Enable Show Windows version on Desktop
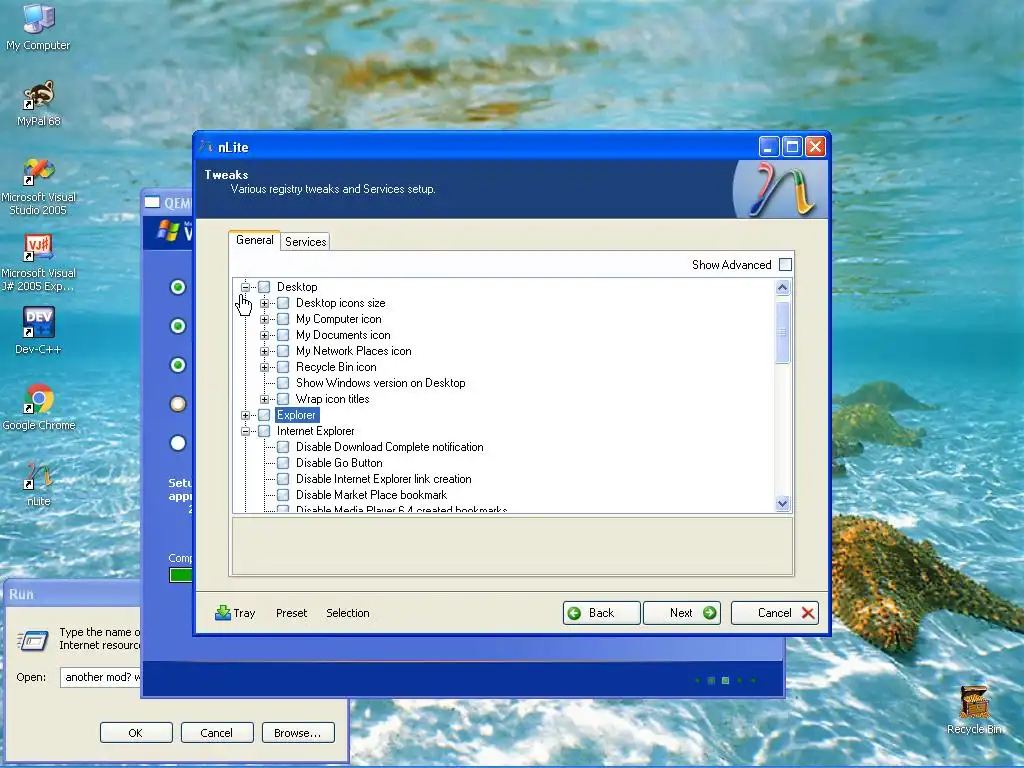The width and height of the screenshot is (1024, 768). 283,383
